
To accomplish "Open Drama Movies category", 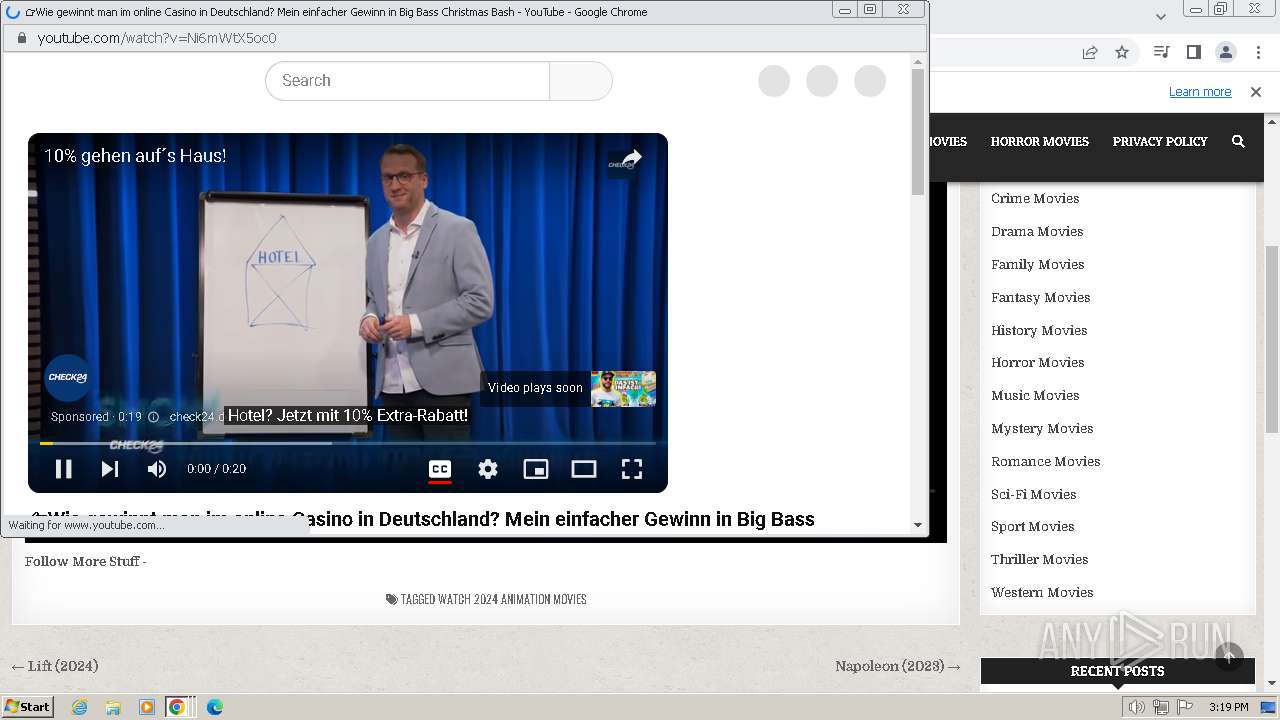I will (1037, 231).
